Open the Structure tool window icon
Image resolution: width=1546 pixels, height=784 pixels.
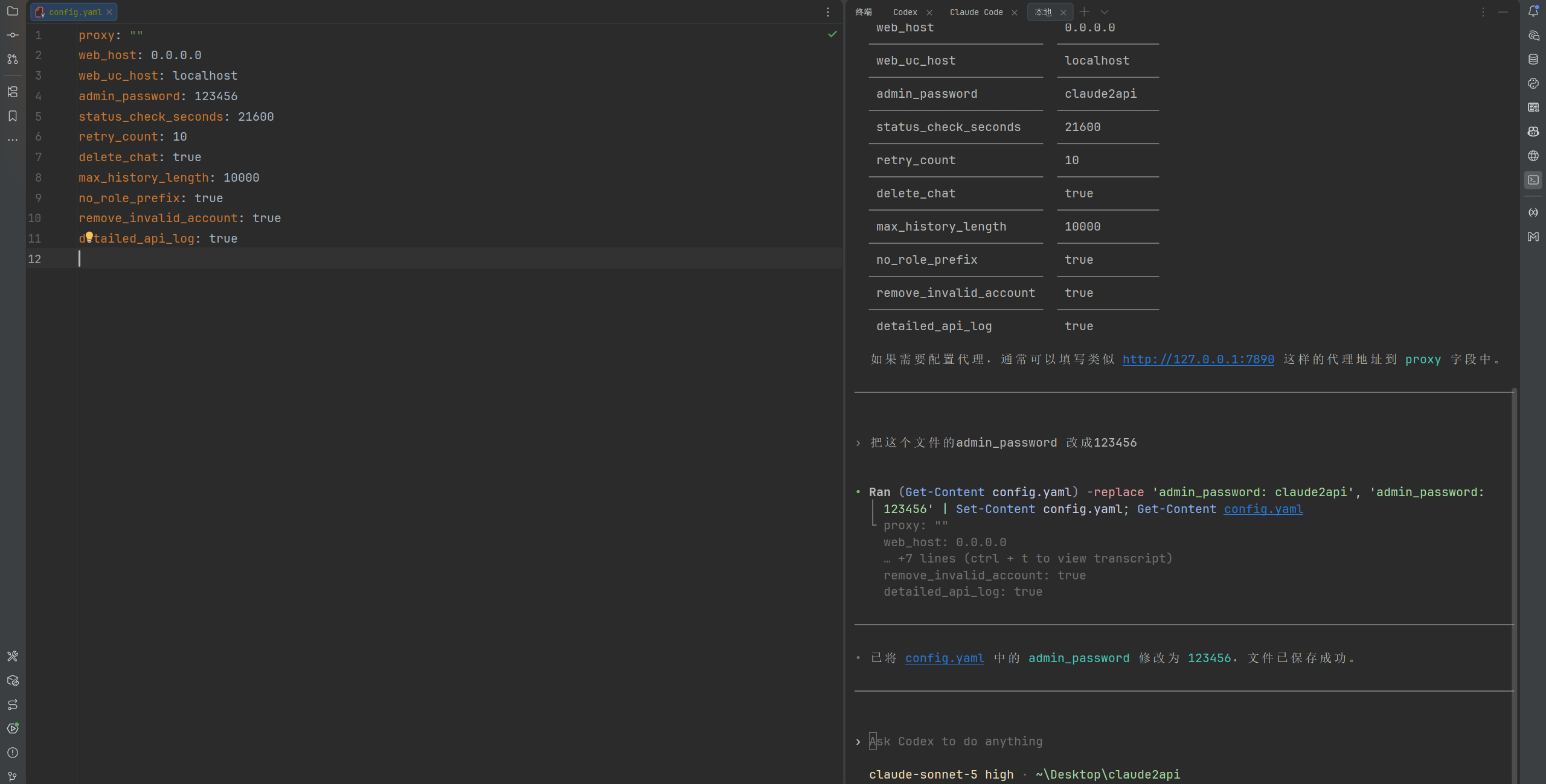(13, 92)
